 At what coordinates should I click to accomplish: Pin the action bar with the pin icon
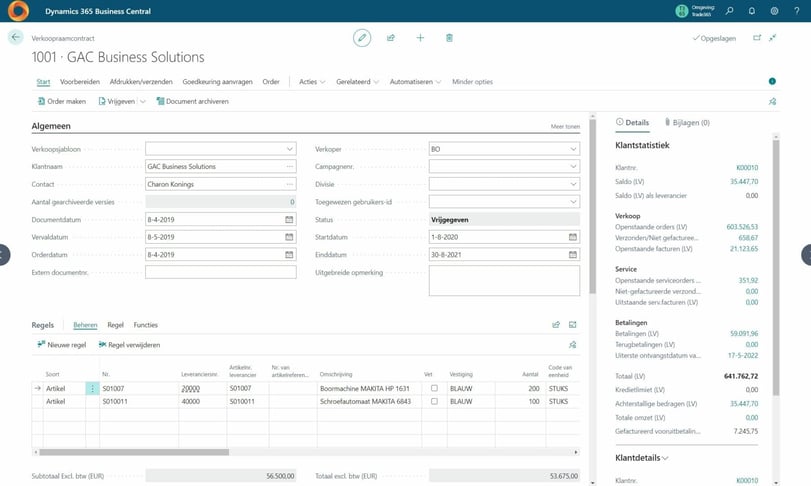772,101
